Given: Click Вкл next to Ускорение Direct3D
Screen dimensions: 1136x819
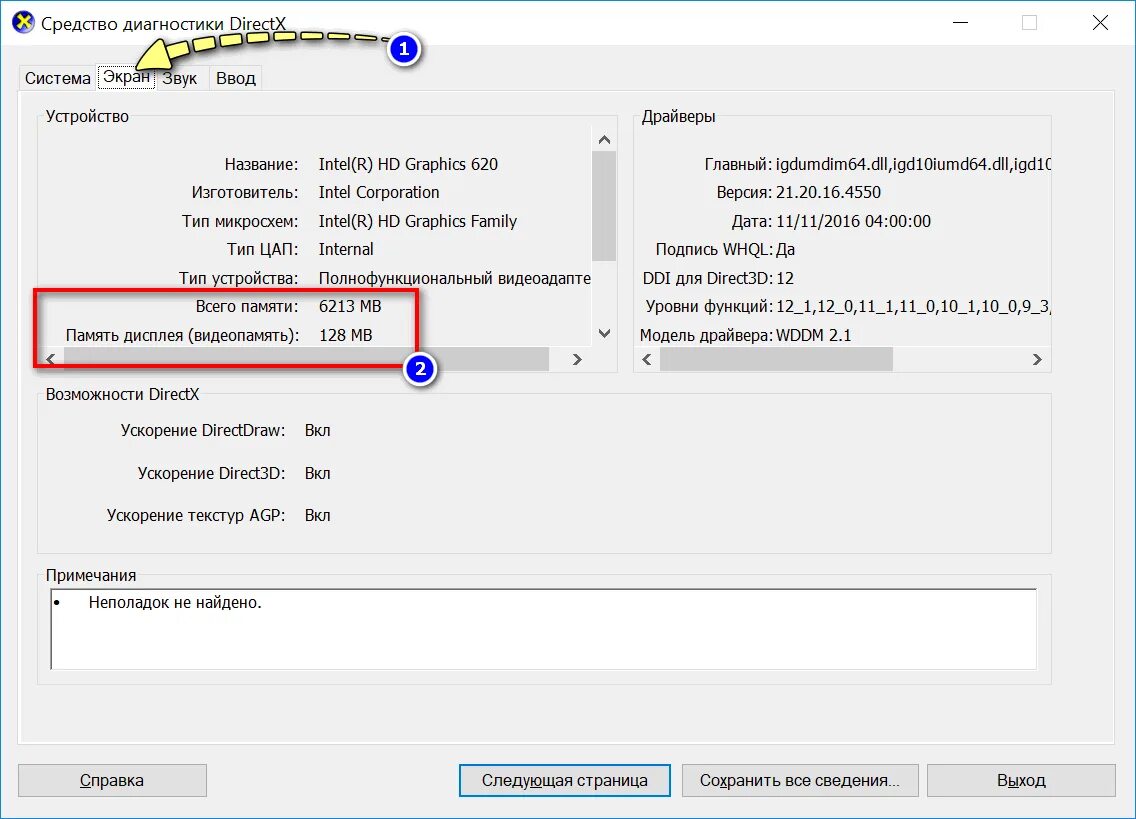Looking at the screenshot, I should [x=317, y=473].
